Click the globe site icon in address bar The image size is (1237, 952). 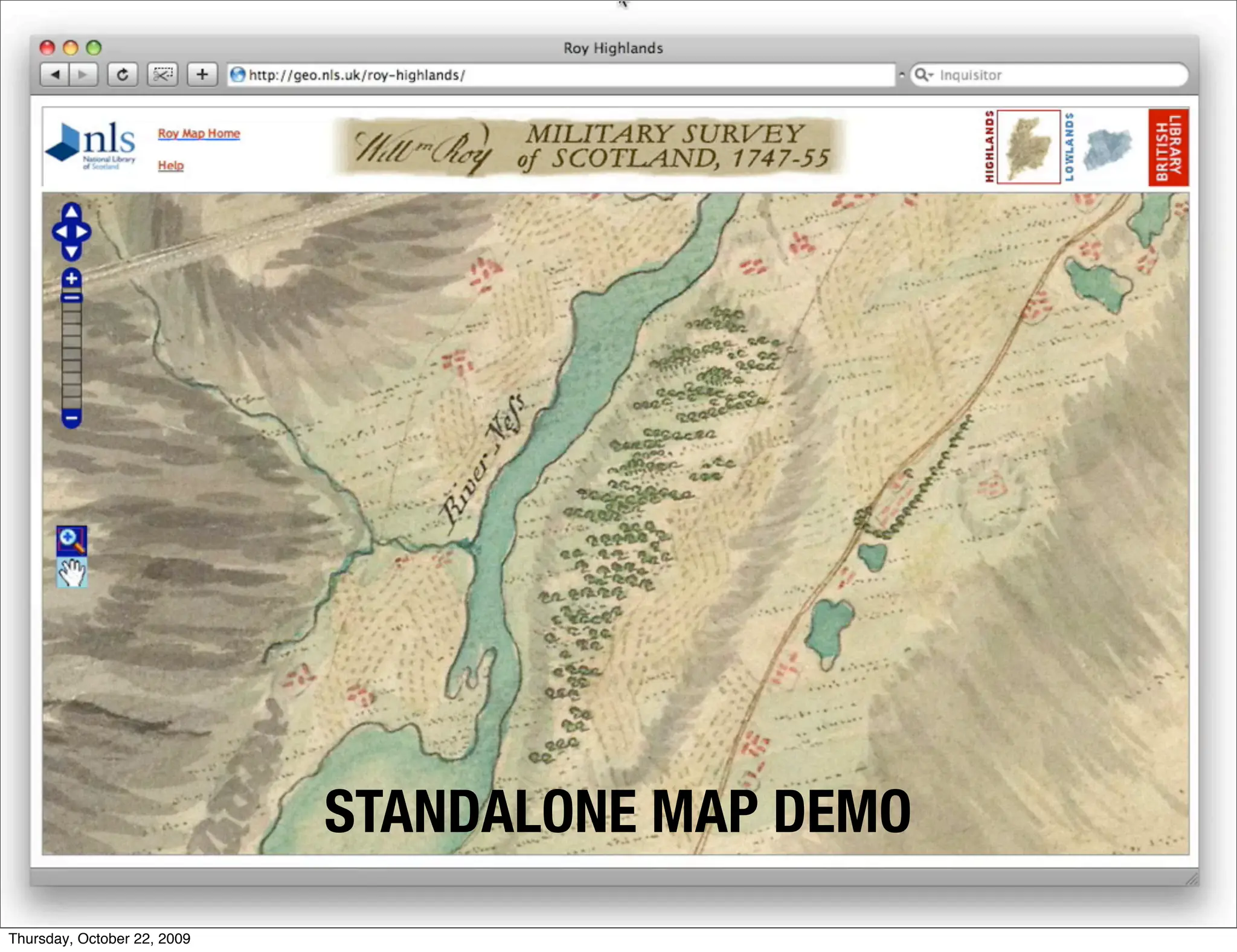point(238,75)
